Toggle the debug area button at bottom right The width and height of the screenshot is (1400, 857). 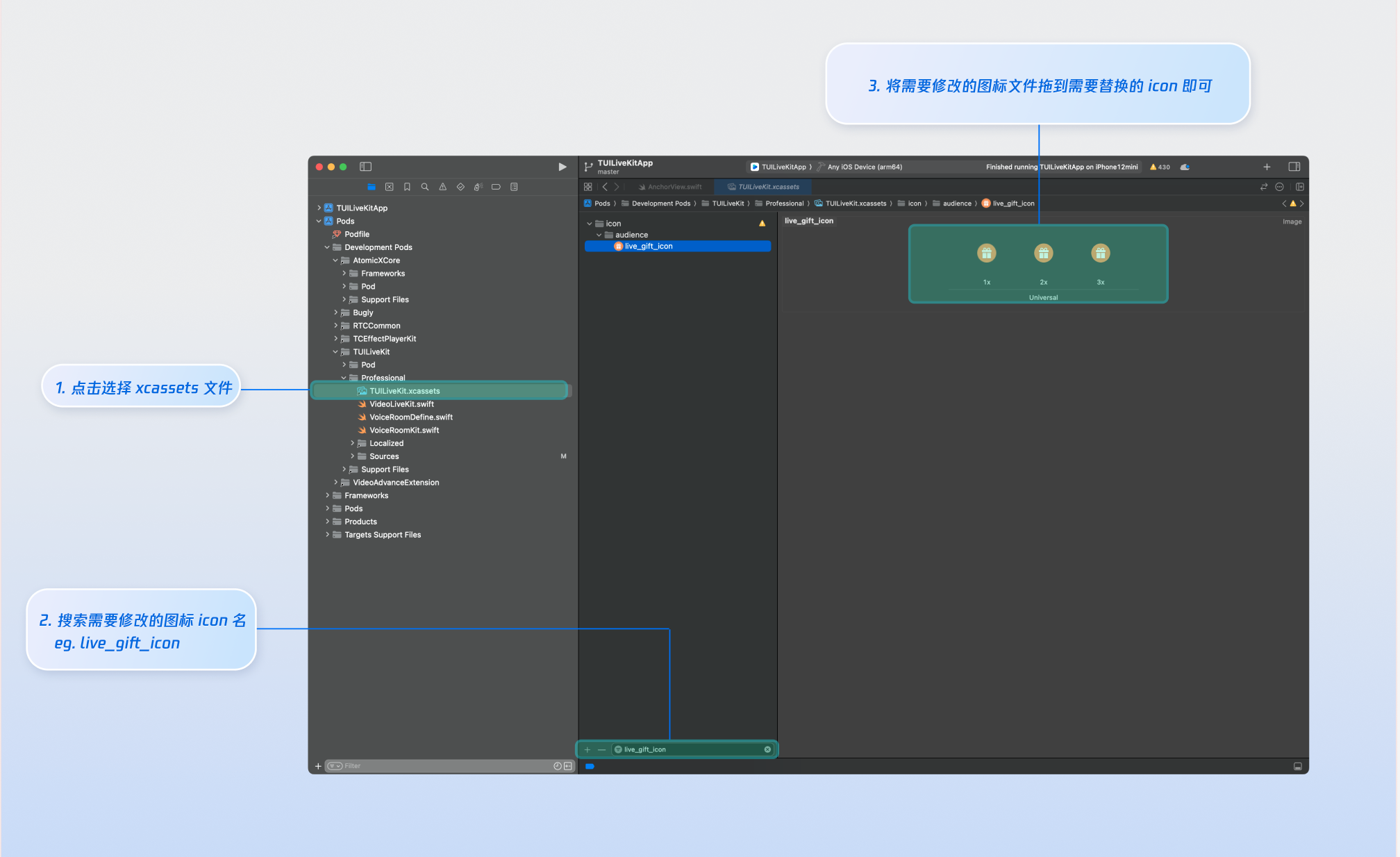coord(1297,766)
